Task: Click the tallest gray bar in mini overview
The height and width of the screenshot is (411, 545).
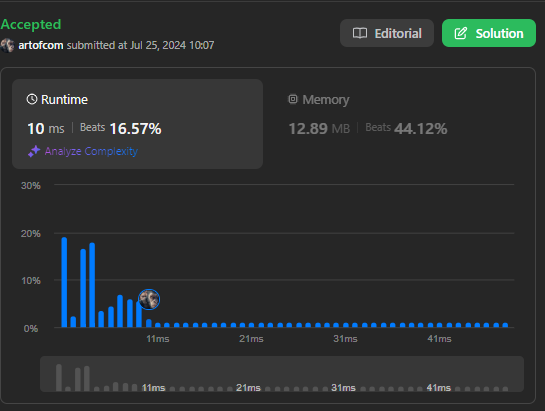Action: (59, 377)
